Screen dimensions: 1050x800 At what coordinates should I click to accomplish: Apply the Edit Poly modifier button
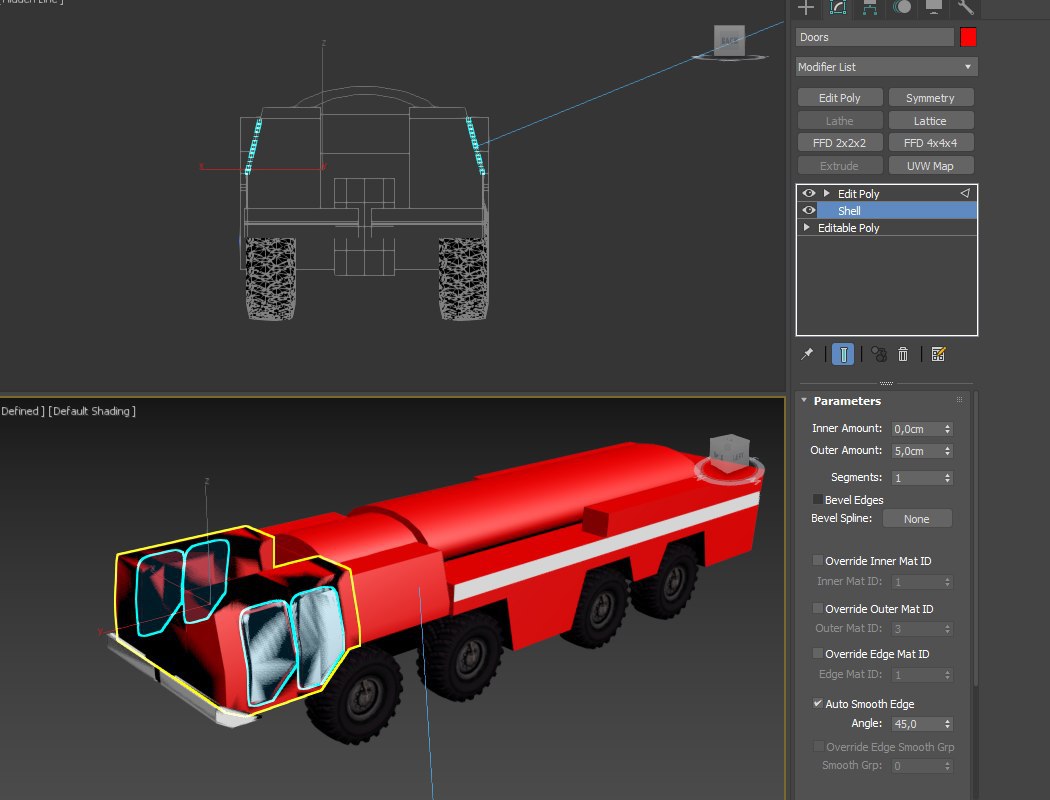(840, 98)
